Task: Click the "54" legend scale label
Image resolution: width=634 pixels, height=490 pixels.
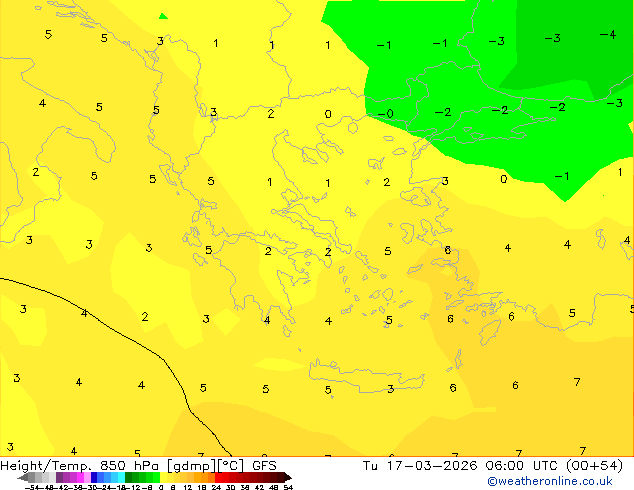Action: tap(288, 487)
